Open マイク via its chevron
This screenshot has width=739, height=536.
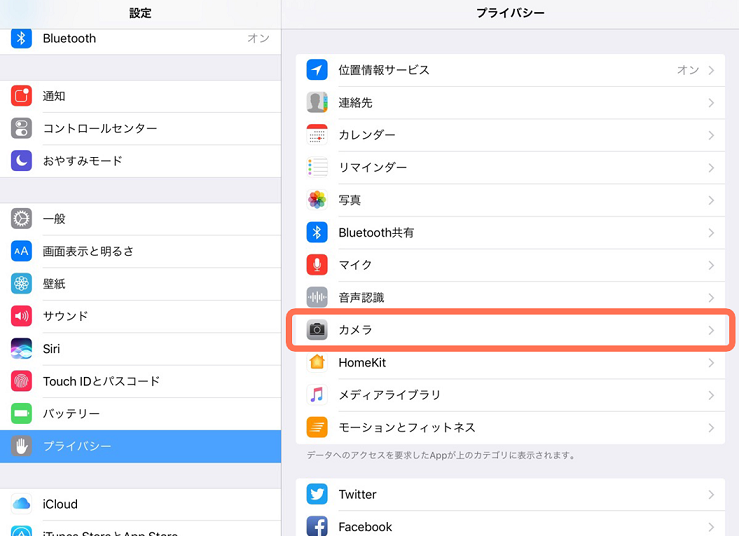point(711,265)
